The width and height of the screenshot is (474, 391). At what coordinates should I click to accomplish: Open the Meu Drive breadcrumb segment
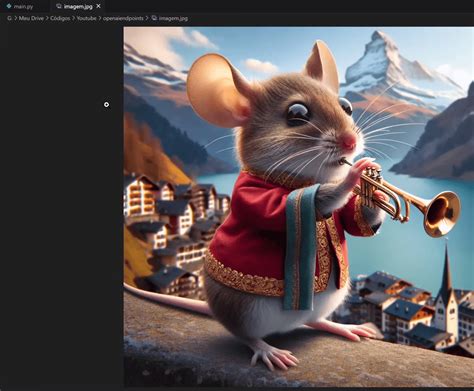(x=31, y=18)
